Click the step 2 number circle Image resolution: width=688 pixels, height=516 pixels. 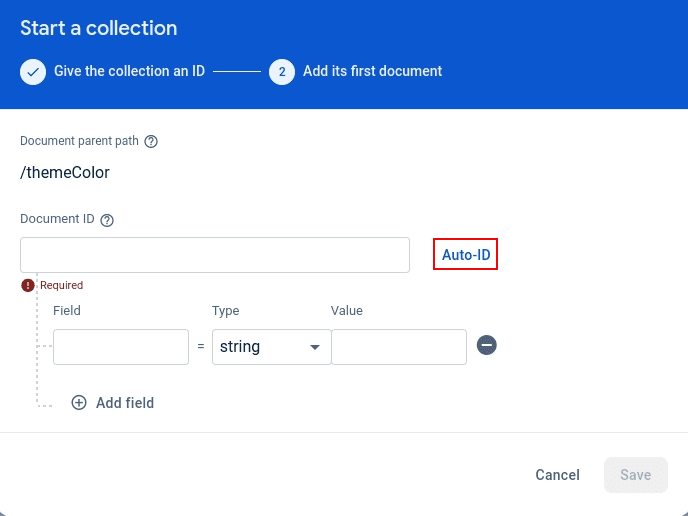point(282,72)
